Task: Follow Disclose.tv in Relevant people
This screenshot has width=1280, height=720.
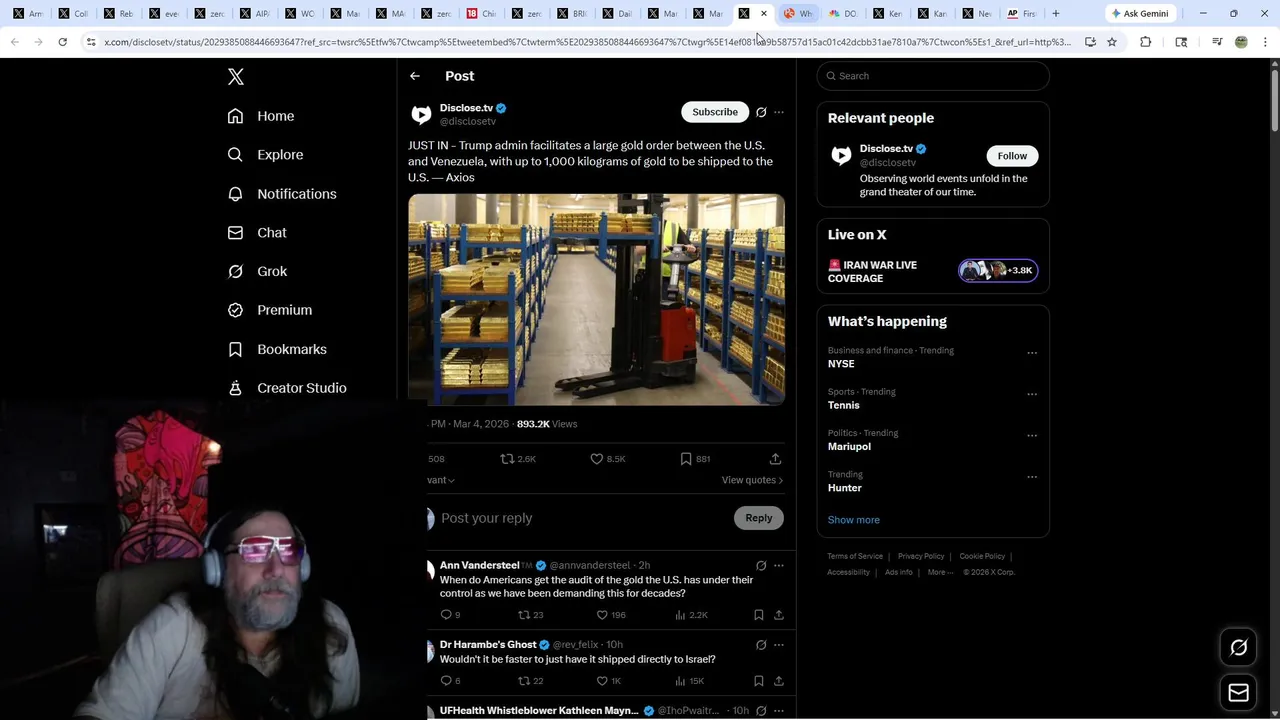Action: click(x=1012, y=156)
